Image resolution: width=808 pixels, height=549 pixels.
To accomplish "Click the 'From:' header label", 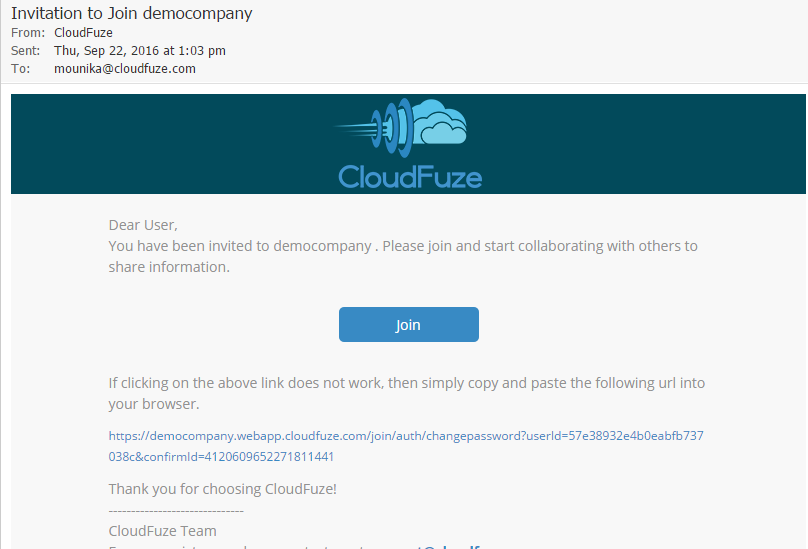I will tap(28, 32).
